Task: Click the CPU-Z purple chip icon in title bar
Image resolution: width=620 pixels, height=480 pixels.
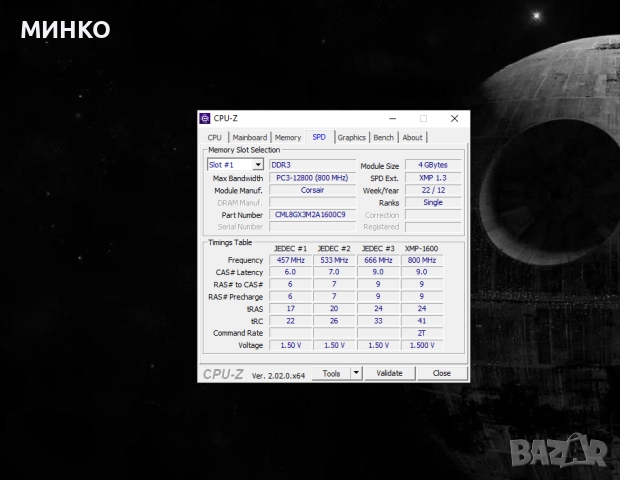Action: [x=205, y=118]
